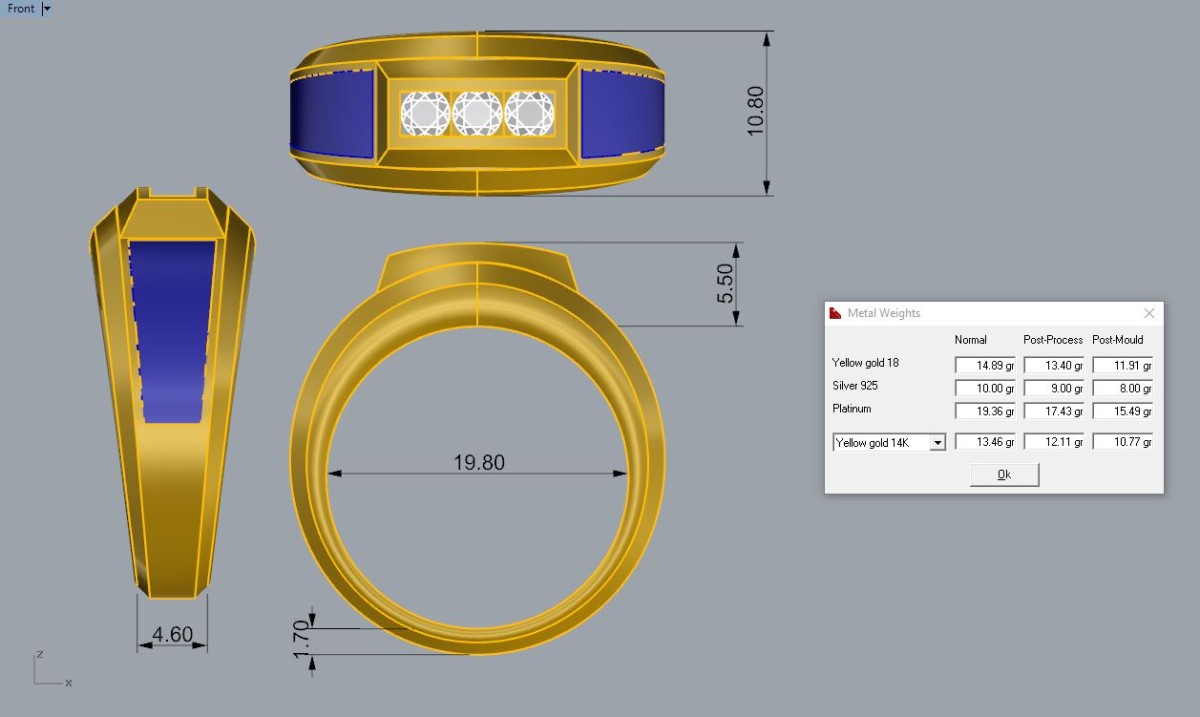
Task: Select the 5.50 dimension annotation
Action: tap(726, 283)
